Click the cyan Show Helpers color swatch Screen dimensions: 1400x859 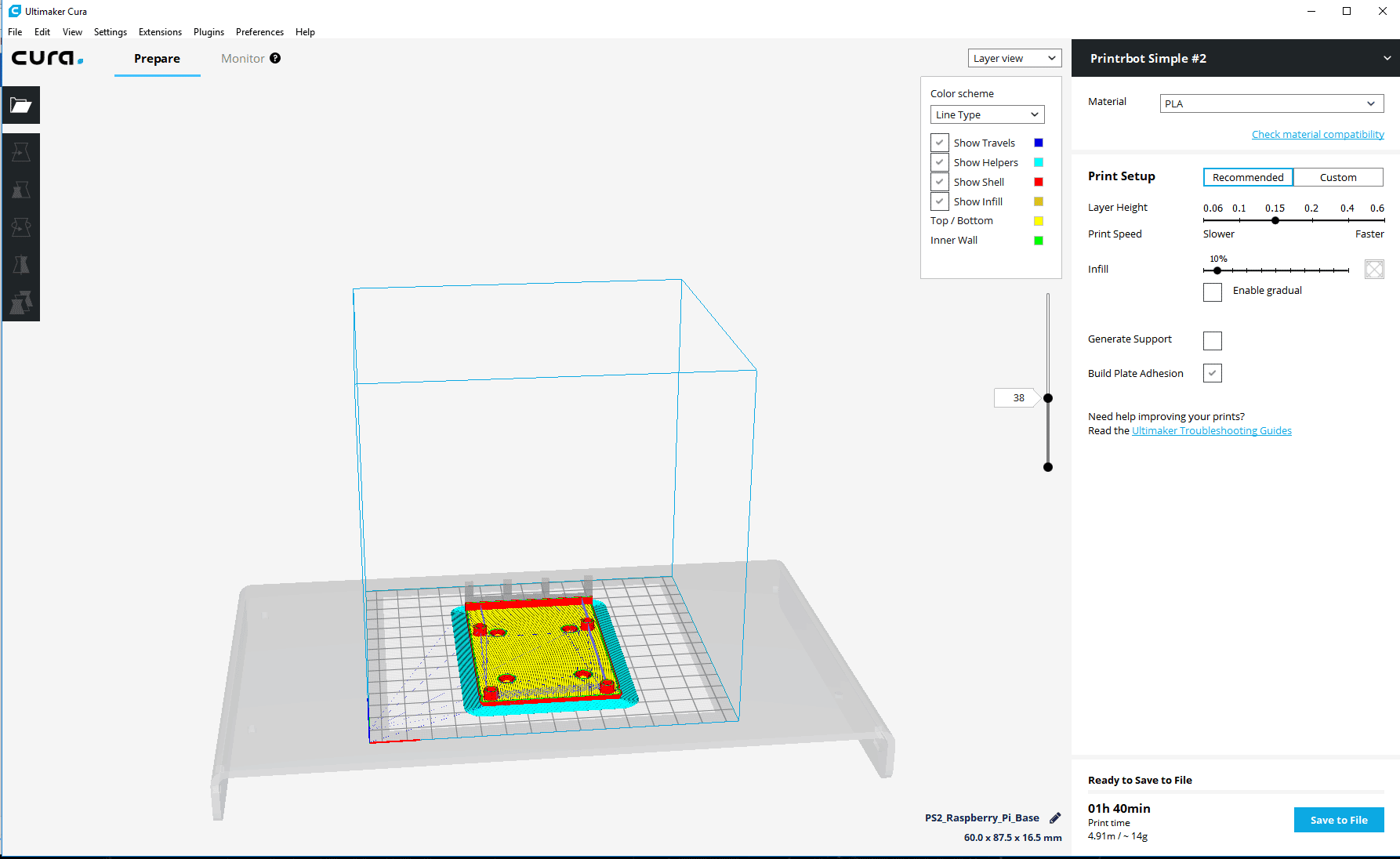click(1039, 162)
